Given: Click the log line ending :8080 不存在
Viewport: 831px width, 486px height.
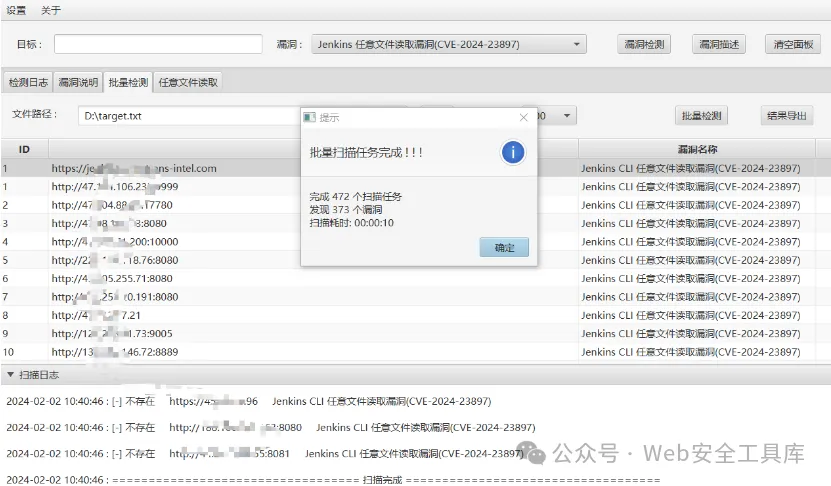Looking at the screenshot, I should 271,428.
